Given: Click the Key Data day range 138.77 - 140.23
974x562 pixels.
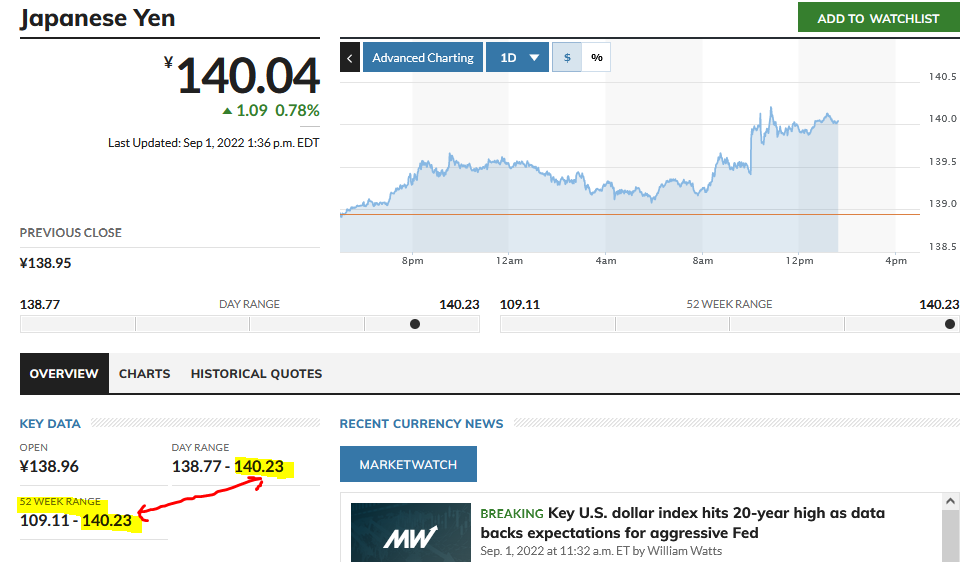Looking at the screenshot, I should [x=227, y=466].
